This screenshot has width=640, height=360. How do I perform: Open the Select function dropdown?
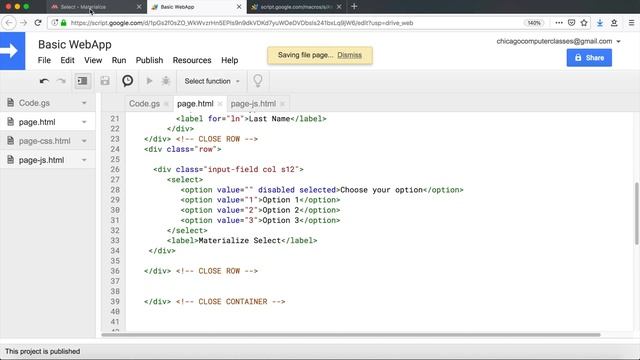click(212, 81)
